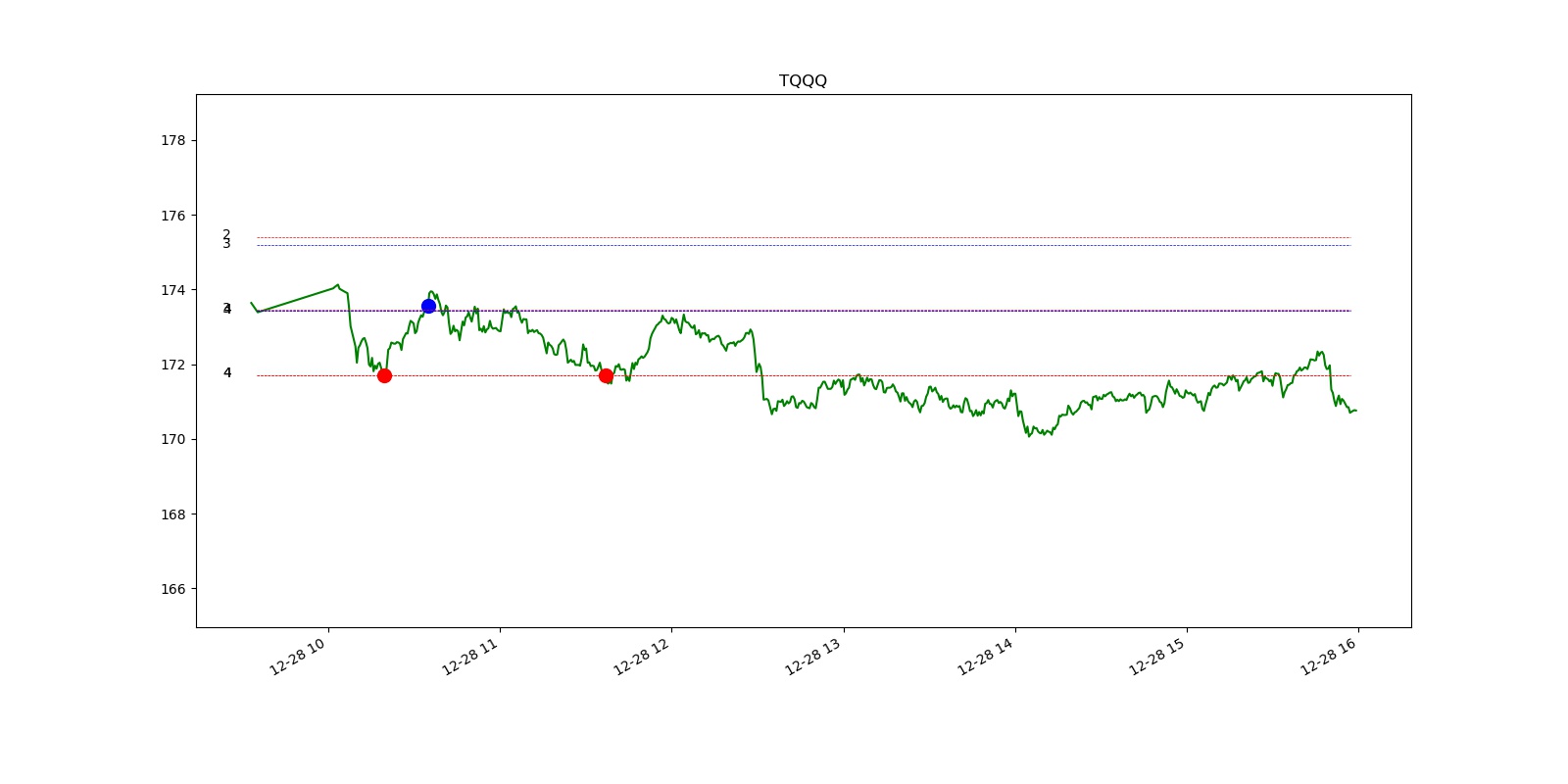This screenshot has width=1568, height=784.
Task: Click x-axis label 12-28 13
Action: pyautogui.click(x=813, y=655)
